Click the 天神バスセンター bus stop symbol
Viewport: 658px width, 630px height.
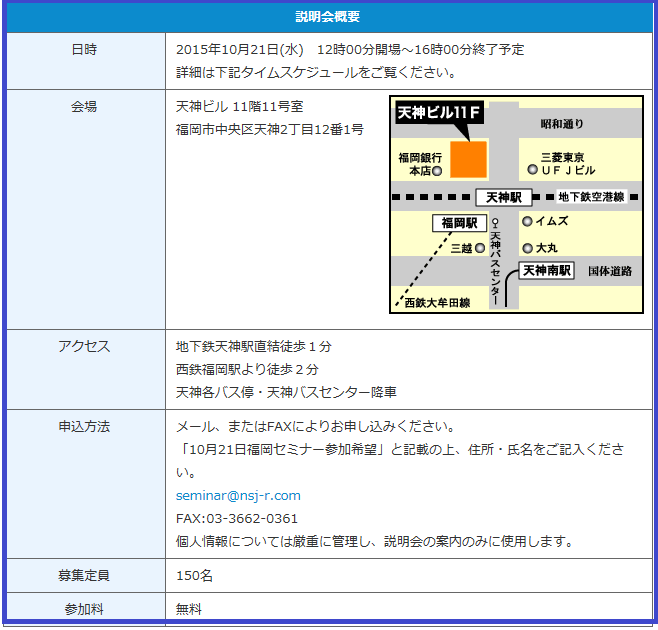[x=495, y=222]
